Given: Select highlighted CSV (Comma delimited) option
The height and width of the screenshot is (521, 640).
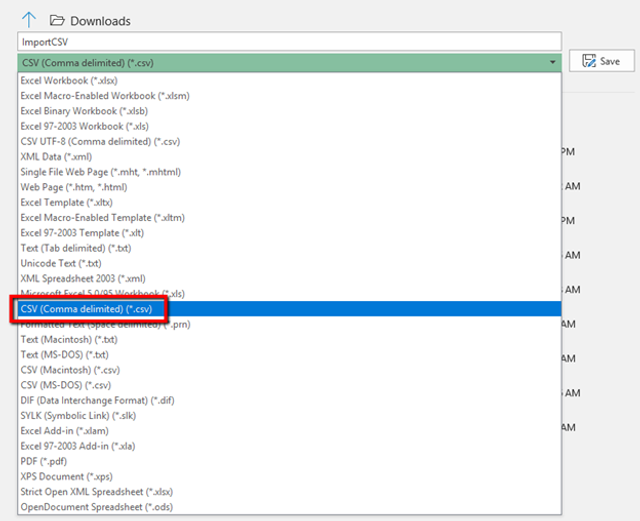Looking at the screenshot, I should (x=289, y=309).
